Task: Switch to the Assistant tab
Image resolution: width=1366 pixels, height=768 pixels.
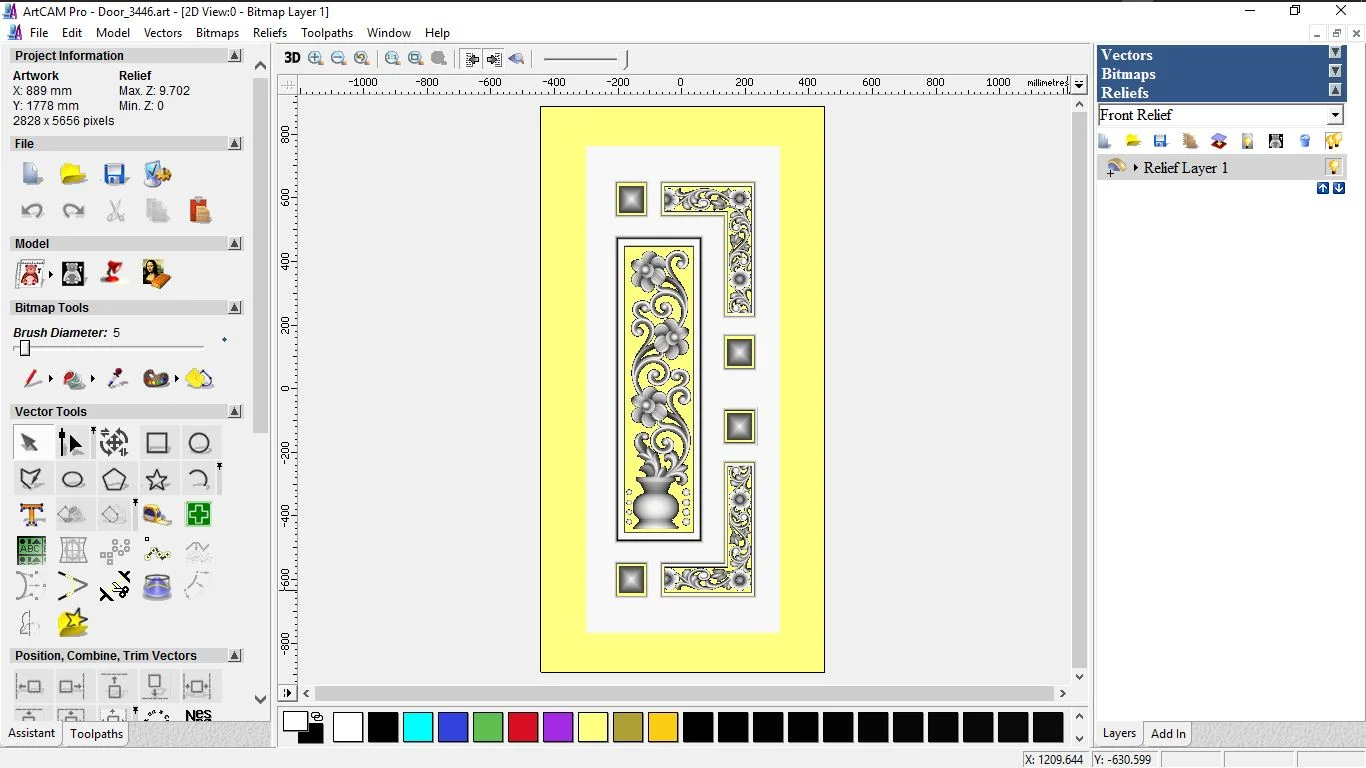Action: point(32,733)
